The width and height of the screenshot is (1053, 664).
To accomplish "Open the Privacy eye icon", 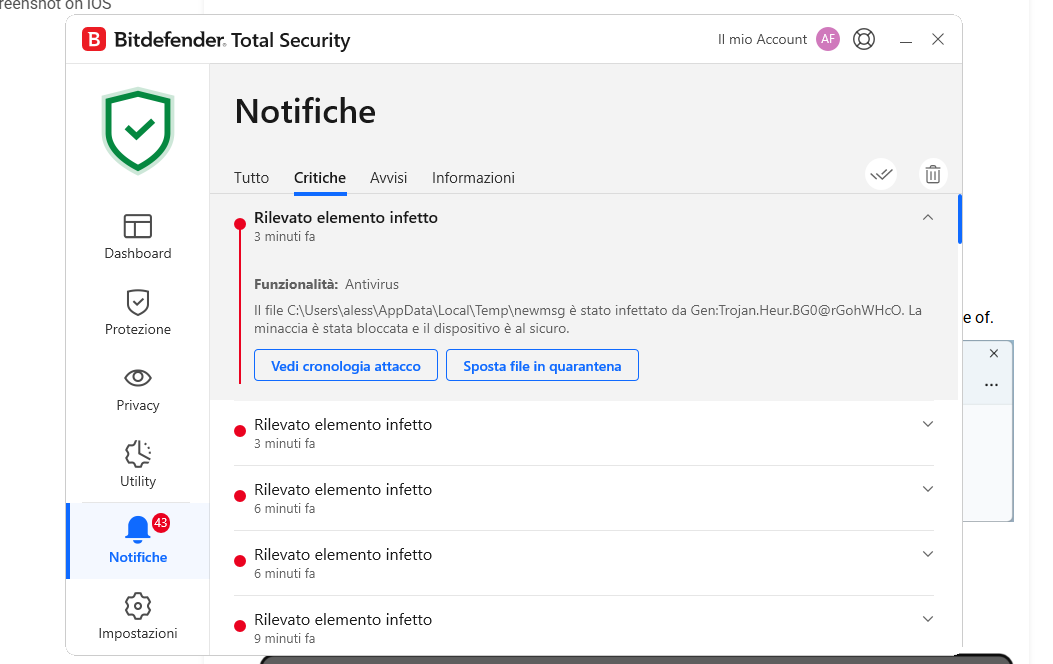I will coord(138,378).
